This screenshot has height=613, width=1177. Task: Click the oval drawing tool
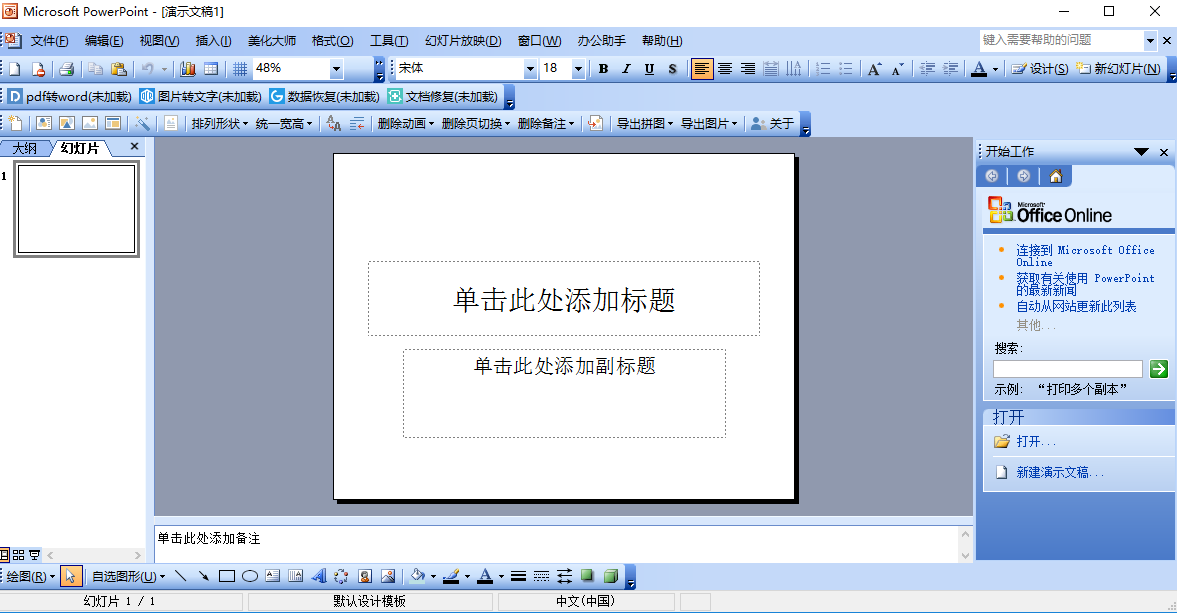pyautogui.click(x=248, y=576)
